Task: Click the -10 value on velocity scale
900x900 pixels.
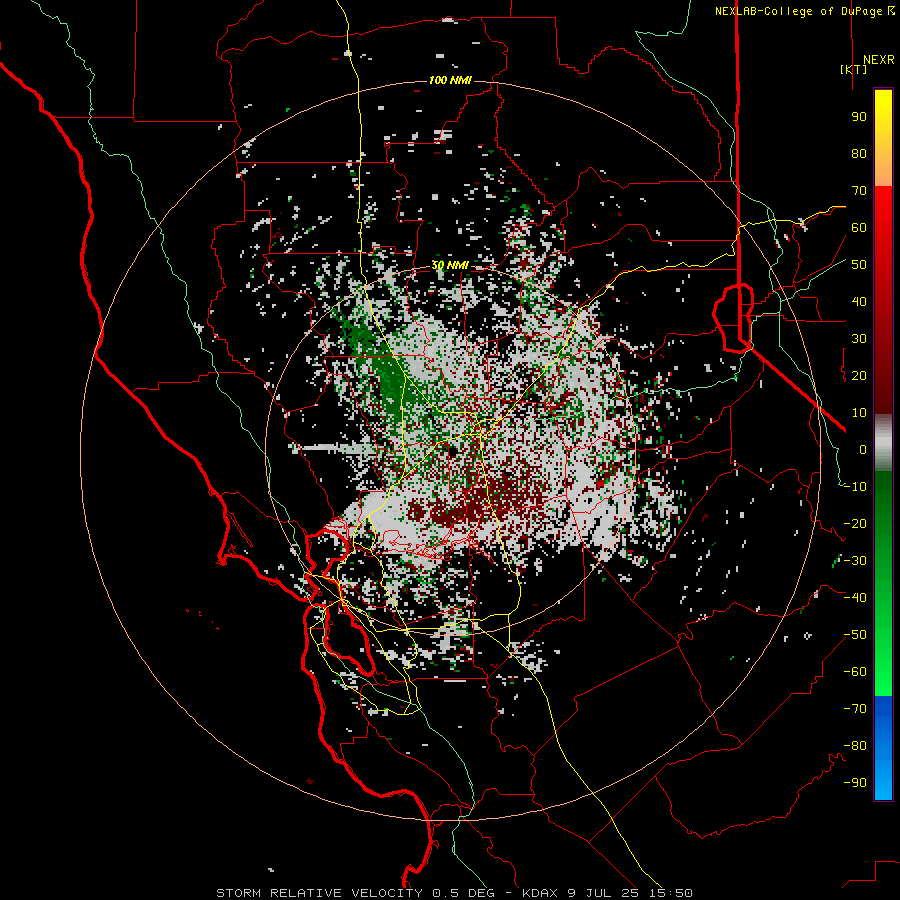Action: pos(855,487)
